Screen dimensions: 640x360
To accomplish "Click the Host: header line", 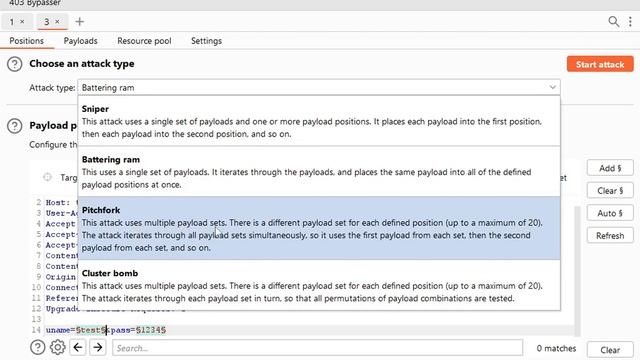I will (62, 202).
